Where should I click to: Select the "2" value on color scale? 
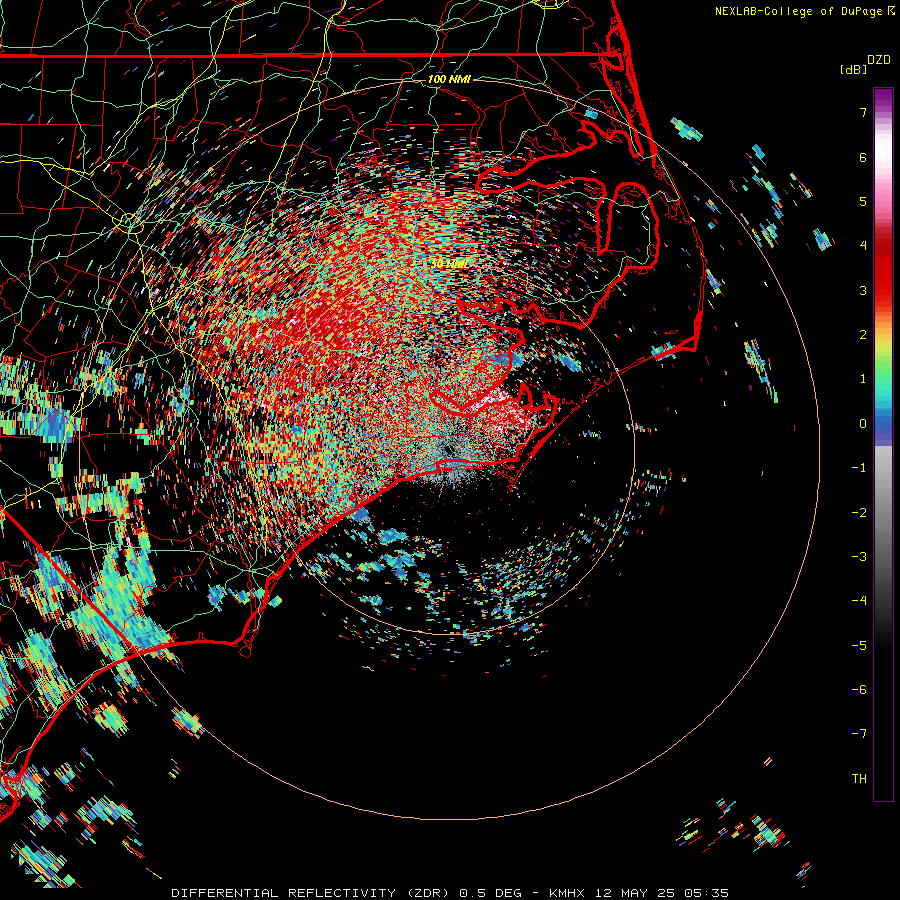863,335
